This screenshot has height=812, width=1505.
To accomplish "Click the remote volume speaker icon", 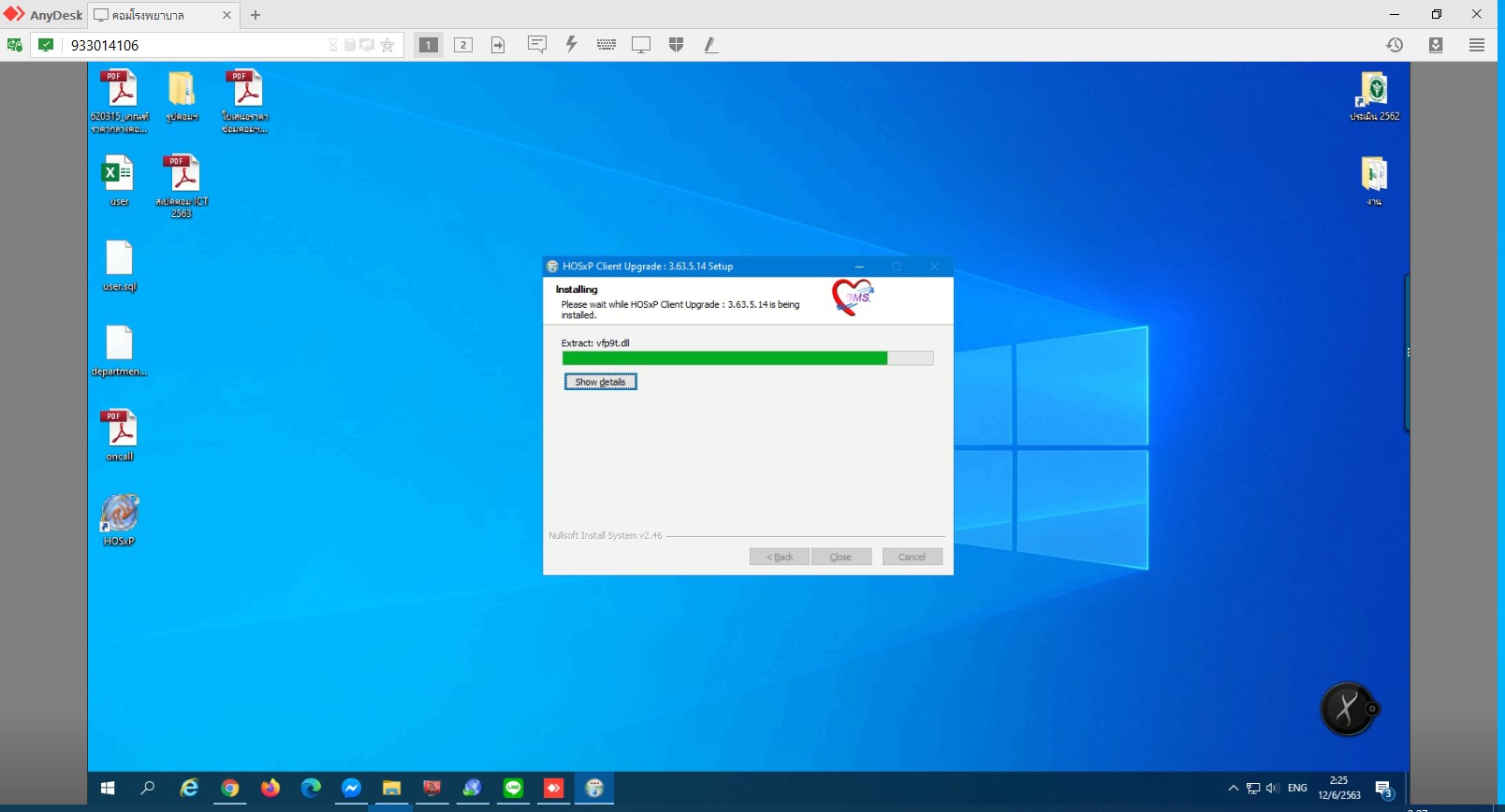I will click(x=1272, y=789).
